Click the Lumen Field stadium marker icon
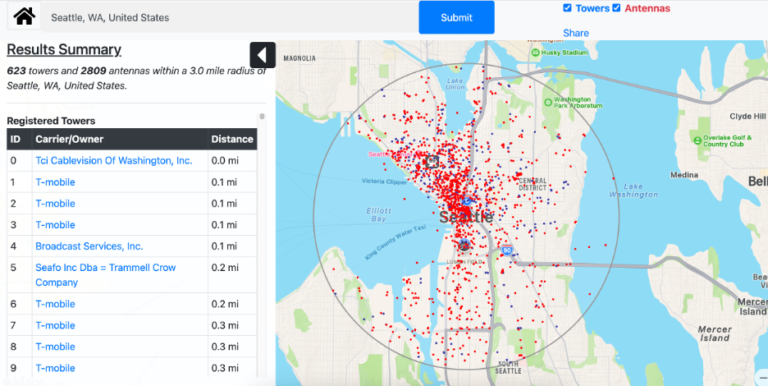 464,245
